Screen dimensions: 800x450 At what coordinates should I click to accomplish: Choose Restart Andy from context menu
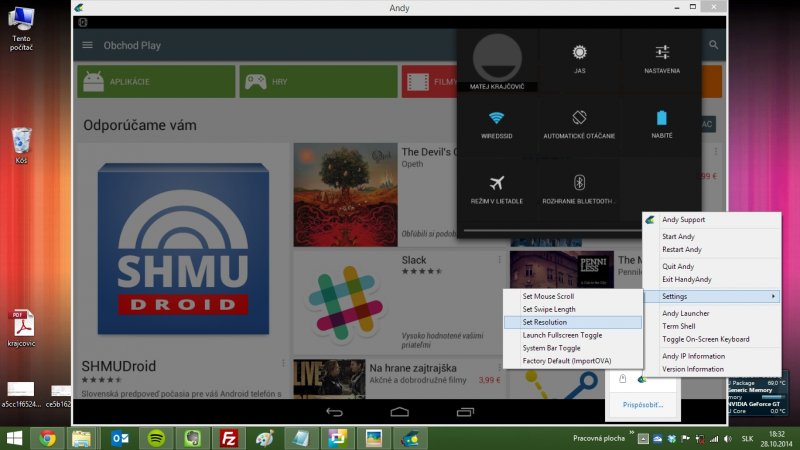(682, 249)
